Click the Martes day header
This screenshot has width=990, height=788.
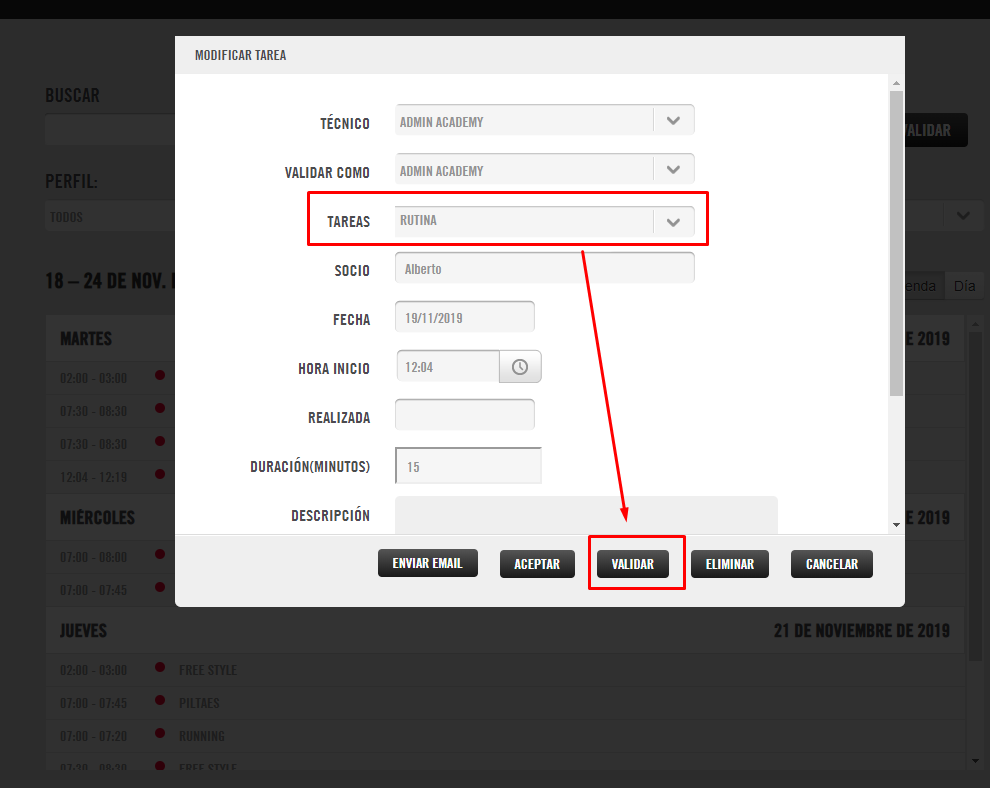[86, 338]
